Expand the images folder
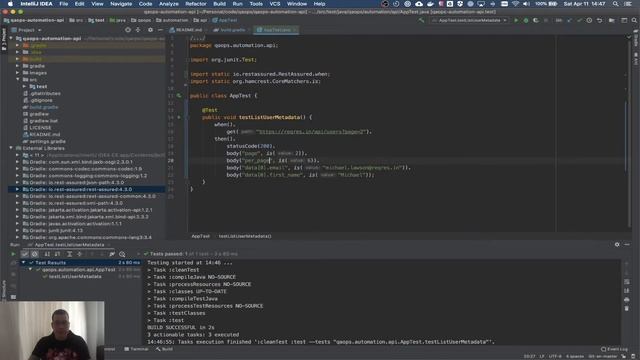This screenshot has height=360, width=640. (18, 73)
